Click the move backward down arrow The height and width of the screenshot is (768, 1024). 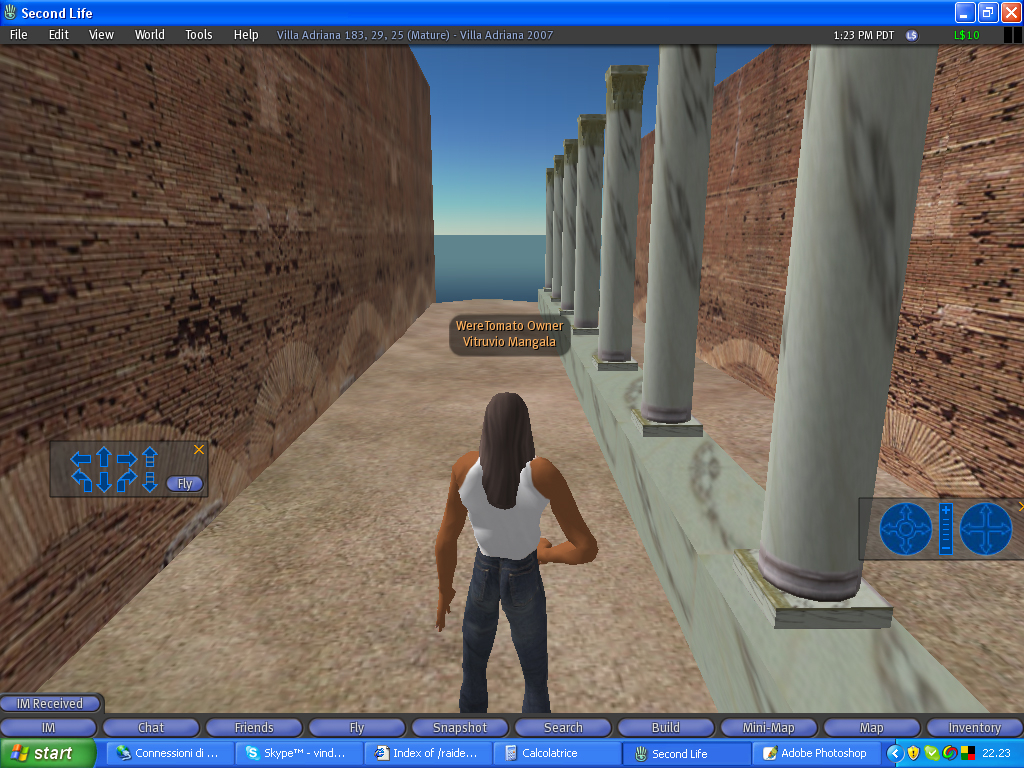tap(103, 482)
